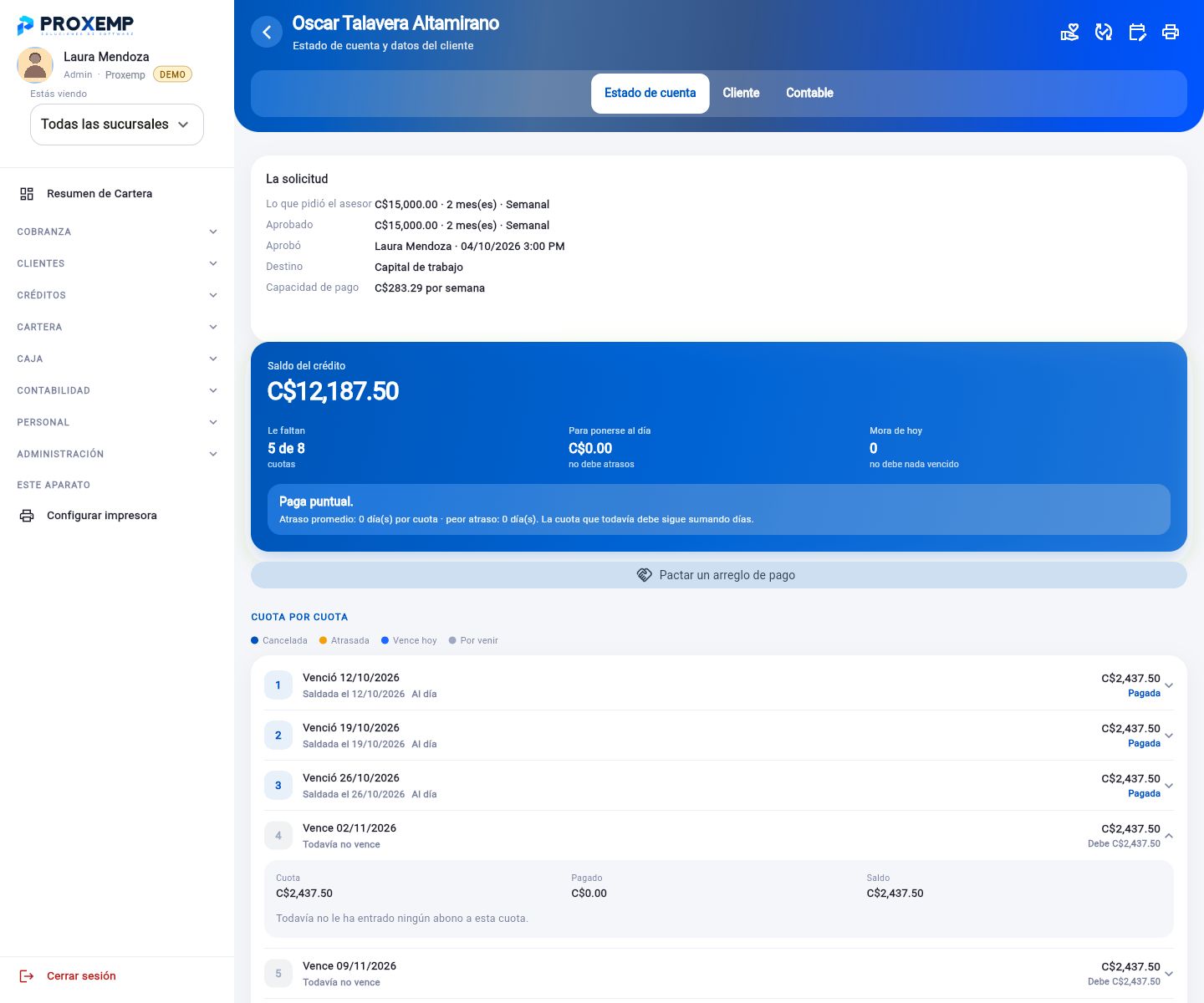Screen dimensions: 1204x1003
Task: Click the 'Pagado C$0.00' value
Action: 589,894
